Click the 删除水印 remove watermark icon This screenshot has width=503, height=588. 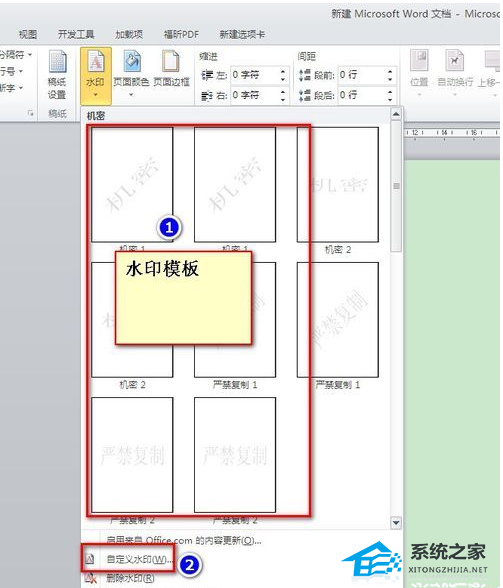pos(90,578)
